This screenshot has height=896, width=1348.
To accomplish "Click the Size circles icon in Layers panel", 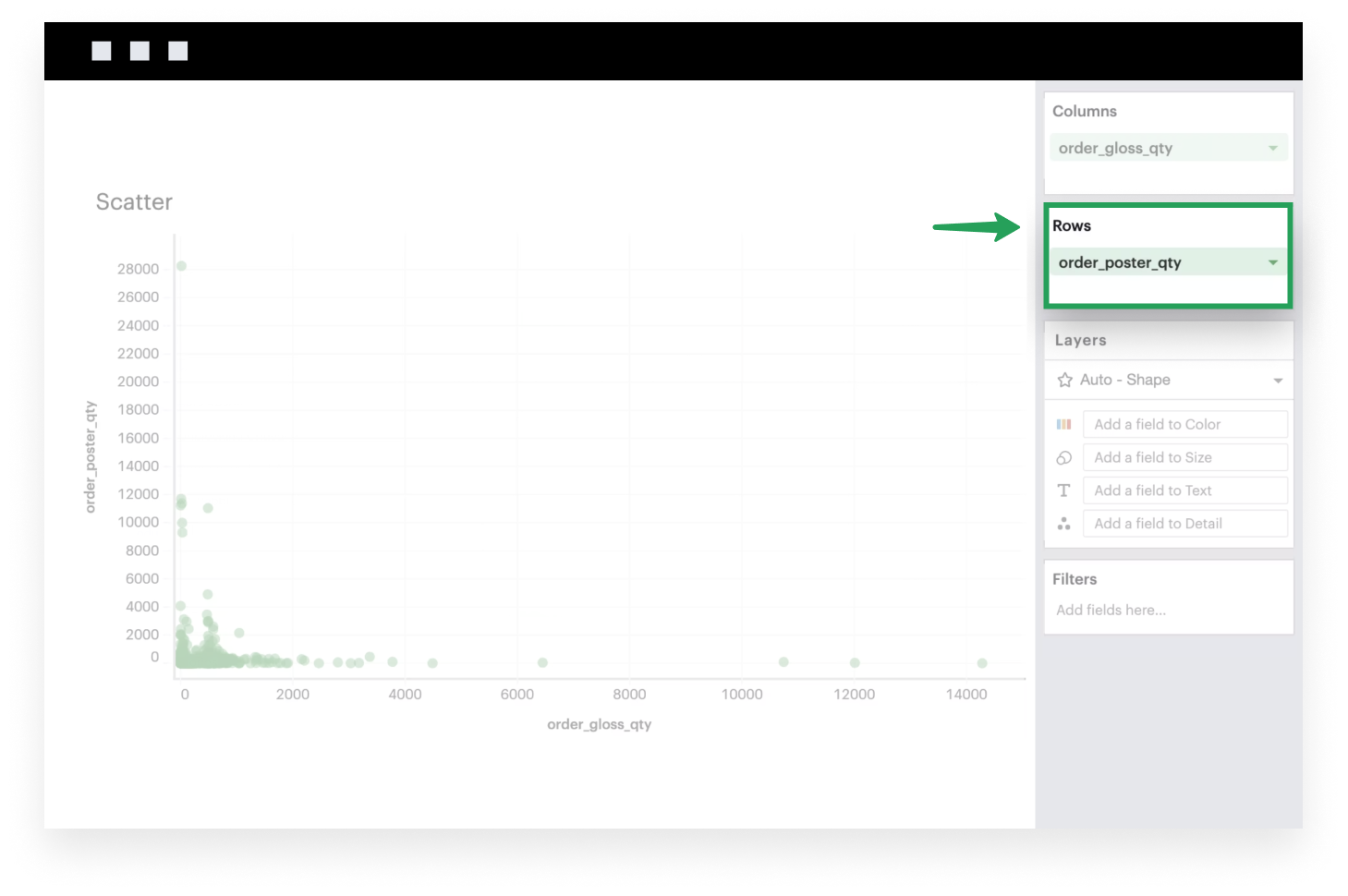I will [1063, 457].
